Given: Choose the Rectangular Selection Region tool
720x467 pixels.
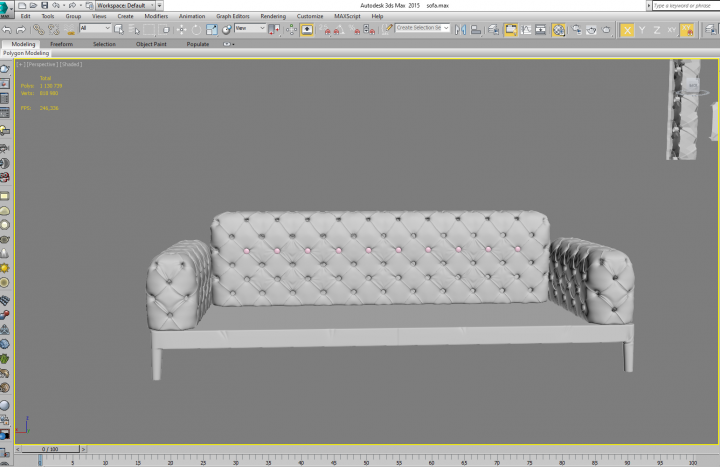Looking at the screenshot, I should click(149, 30).
